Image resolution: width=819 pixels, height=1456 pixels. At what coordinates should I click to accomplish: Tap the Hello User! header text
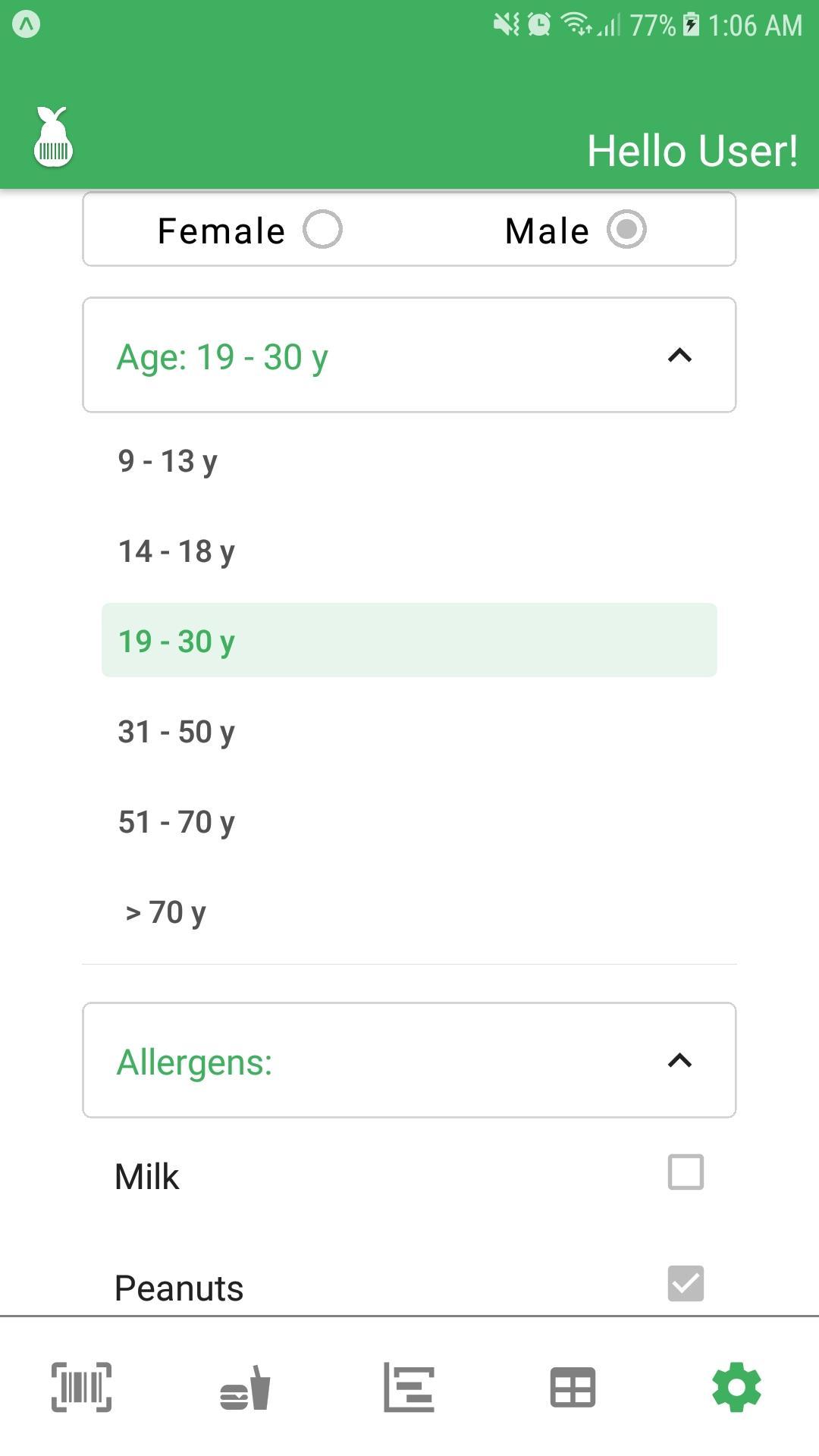(692, 151)
